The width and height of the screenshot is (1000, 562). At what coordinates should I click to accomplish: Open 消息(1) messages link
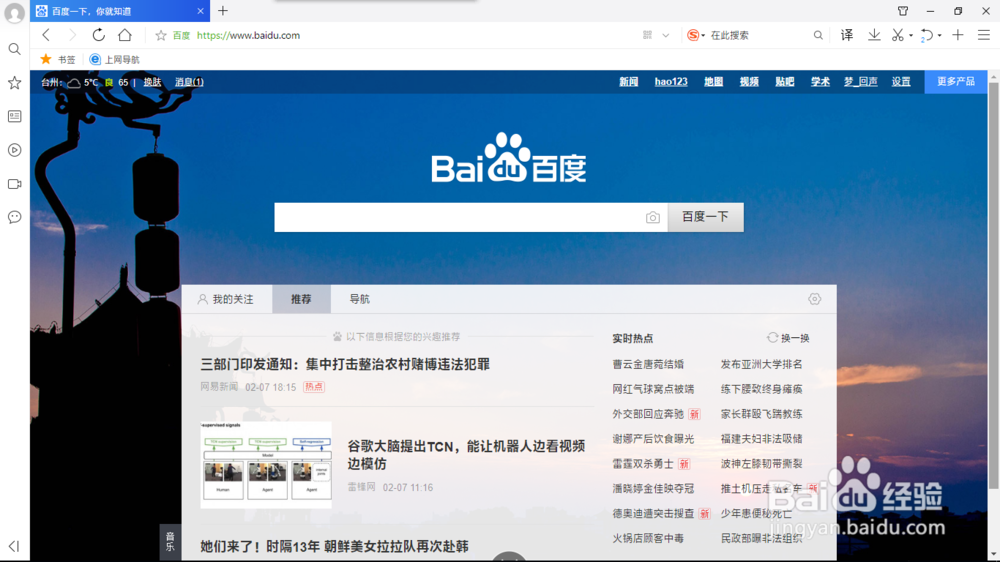click(x=189, y=82)
